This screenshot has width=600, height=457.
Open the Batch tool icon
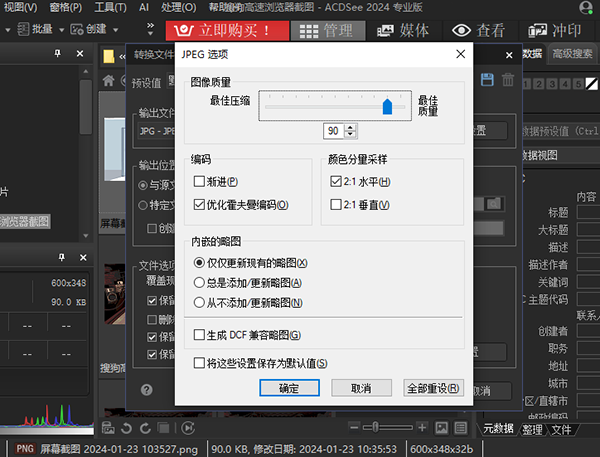tap(23, 29)
